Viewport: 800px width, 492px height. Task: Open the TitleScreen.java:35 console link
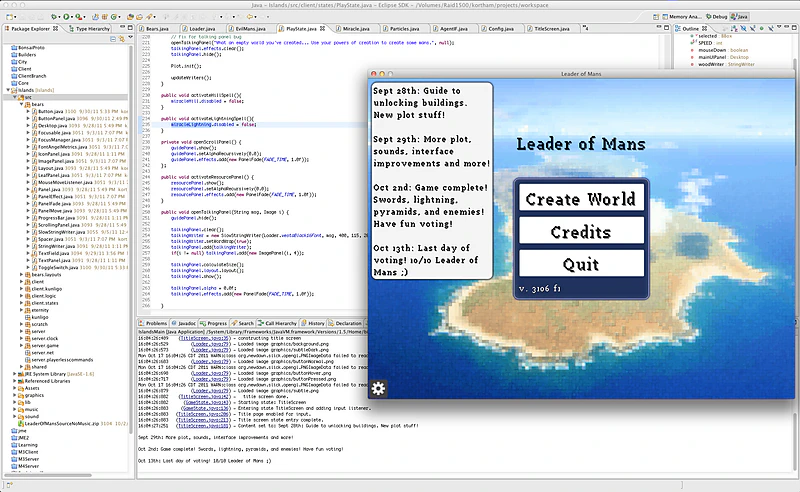(204, 338)
